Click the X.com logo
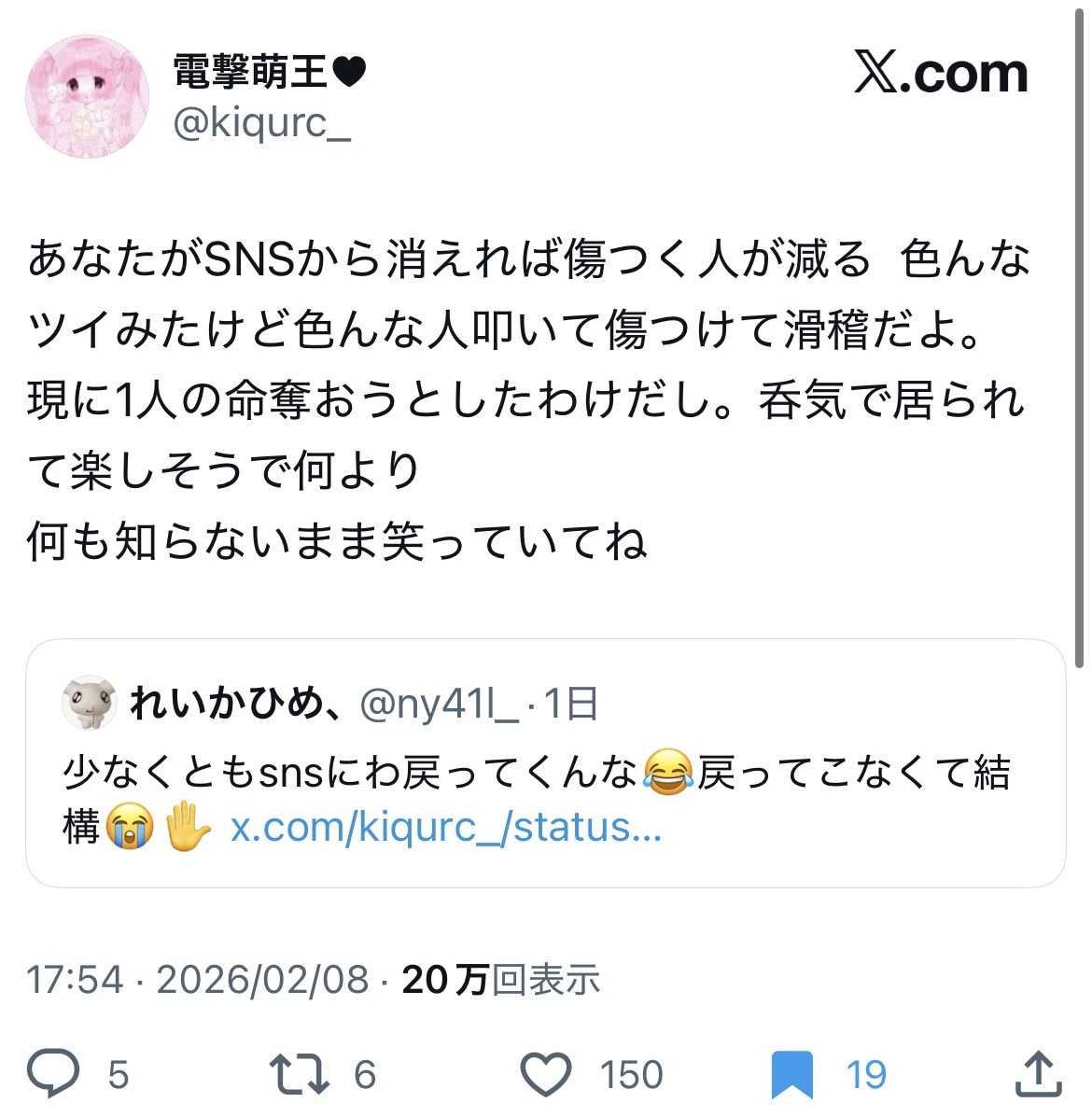The width and height of the screenshot is (1092, 1117). 940,72
